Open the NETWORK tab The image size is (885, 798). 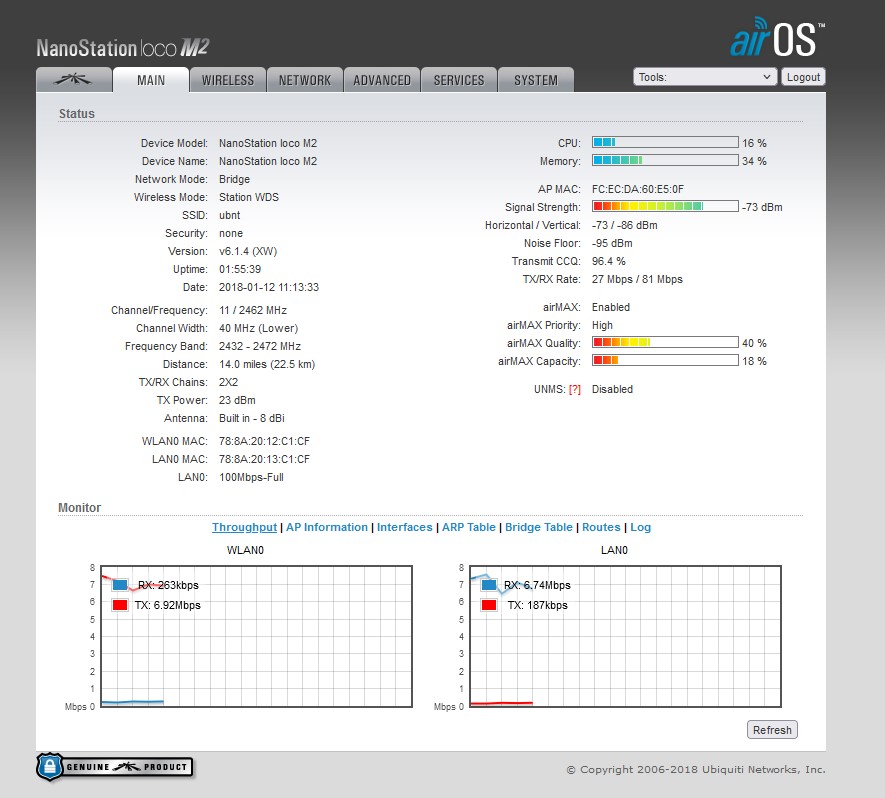(x=305, y=80)
